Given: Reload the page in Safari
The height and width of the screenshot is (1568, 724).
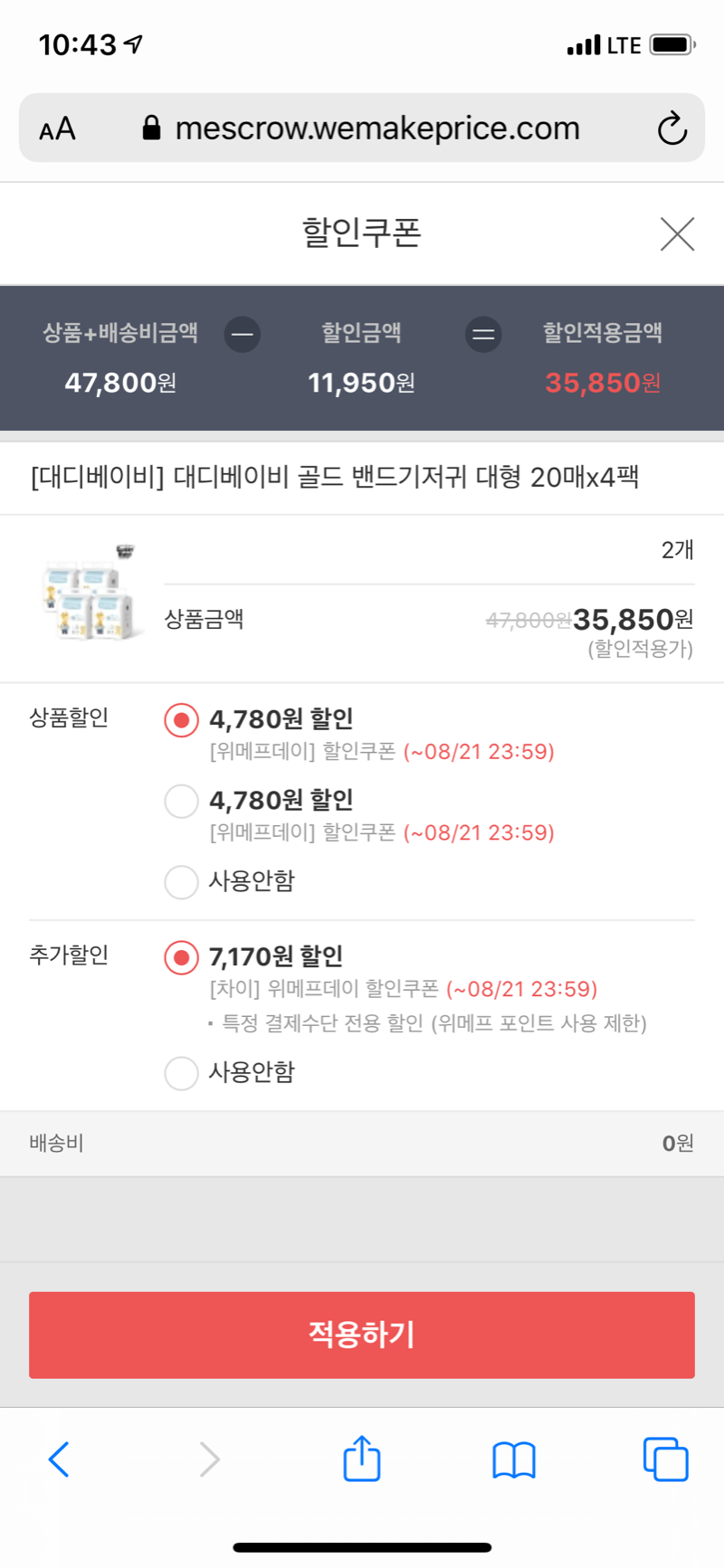Looking at the screenshot, I should click(672, 128).
